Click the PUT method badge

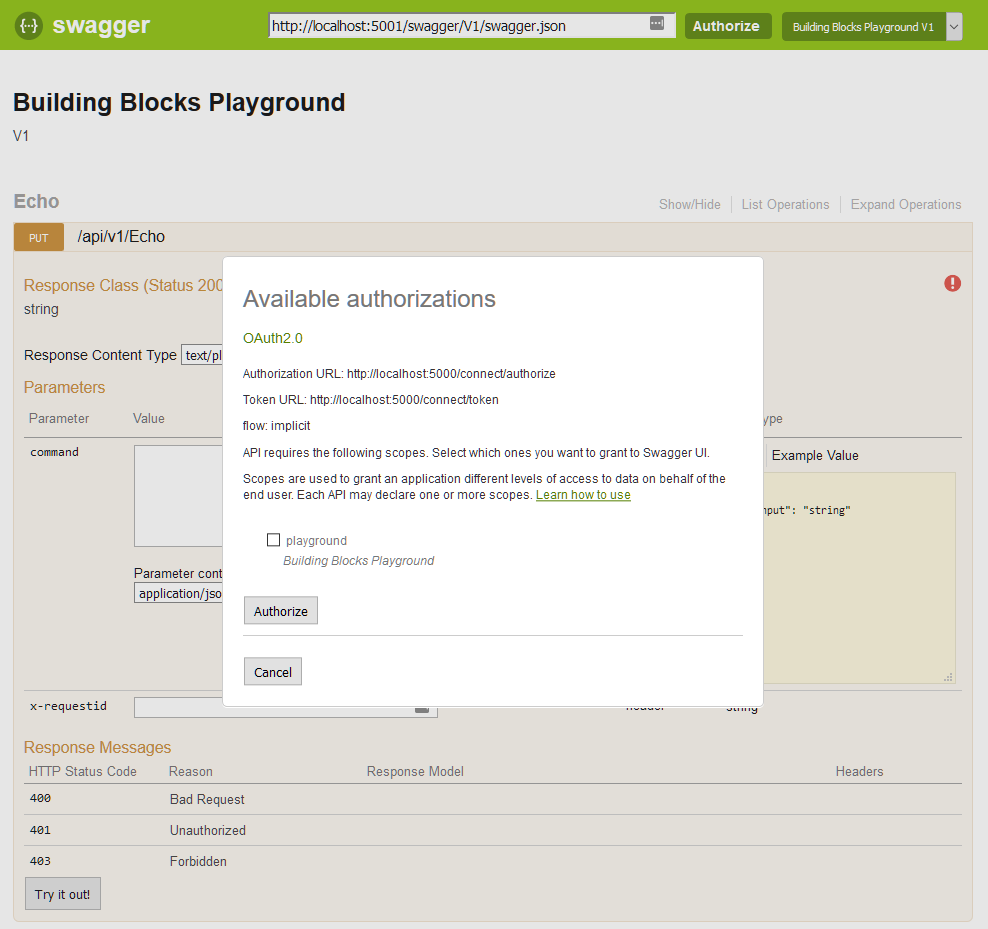click(38, 238)
